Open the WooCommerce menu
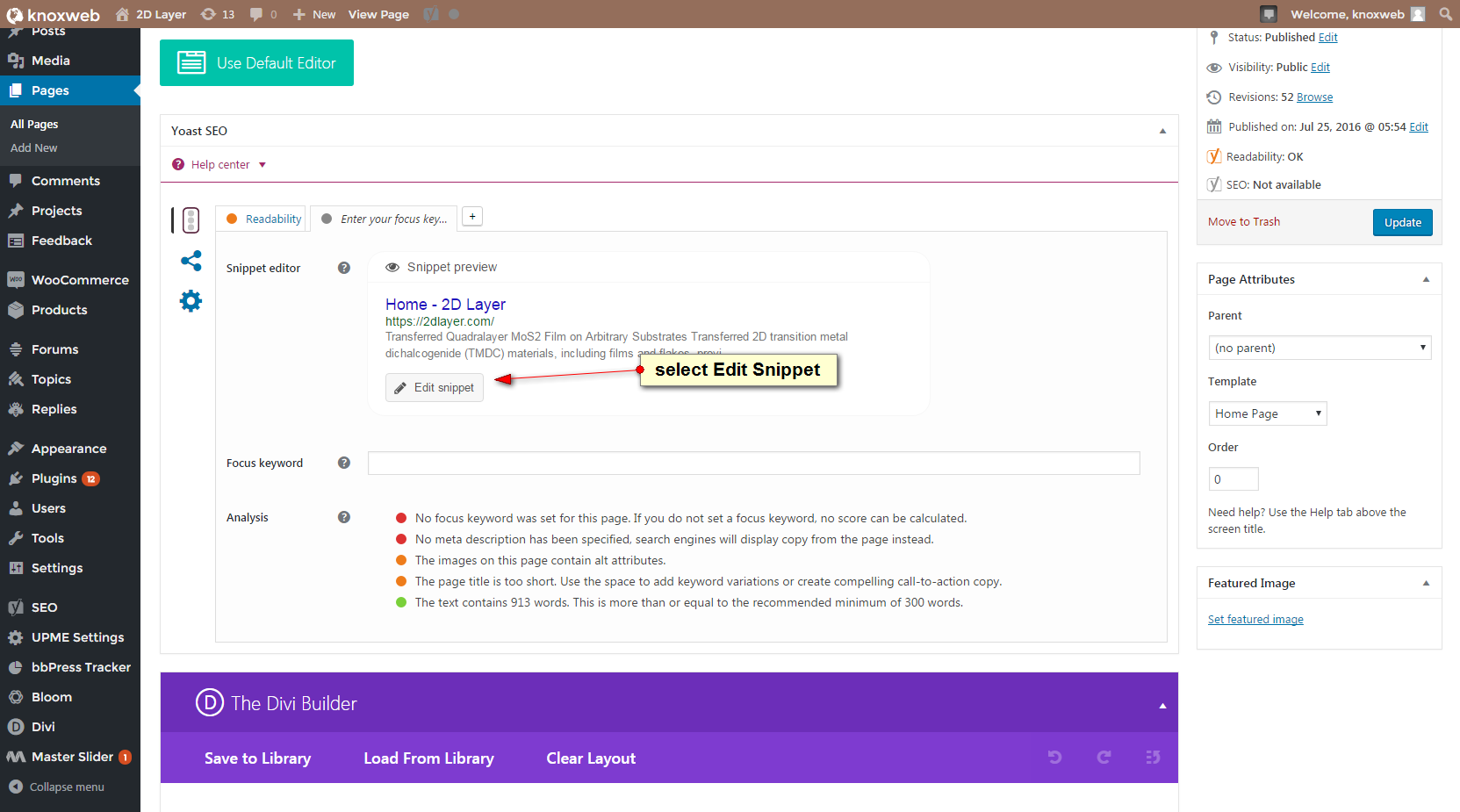 pyautogui.click(x=70, y=280)
